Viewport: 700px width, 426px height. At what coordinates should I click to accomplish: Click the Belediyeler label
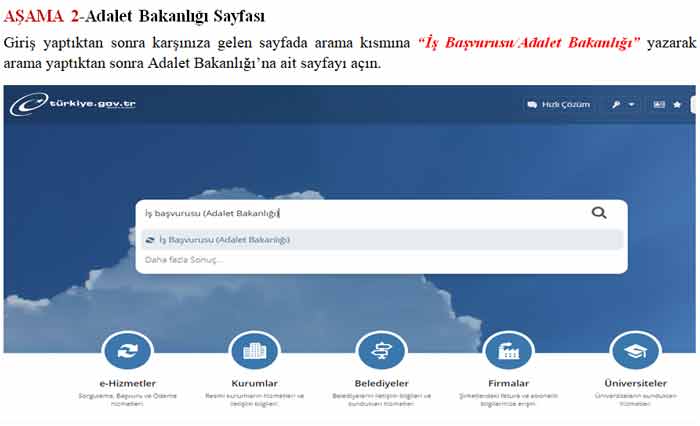pyautogui.click(x=382, y=383)
